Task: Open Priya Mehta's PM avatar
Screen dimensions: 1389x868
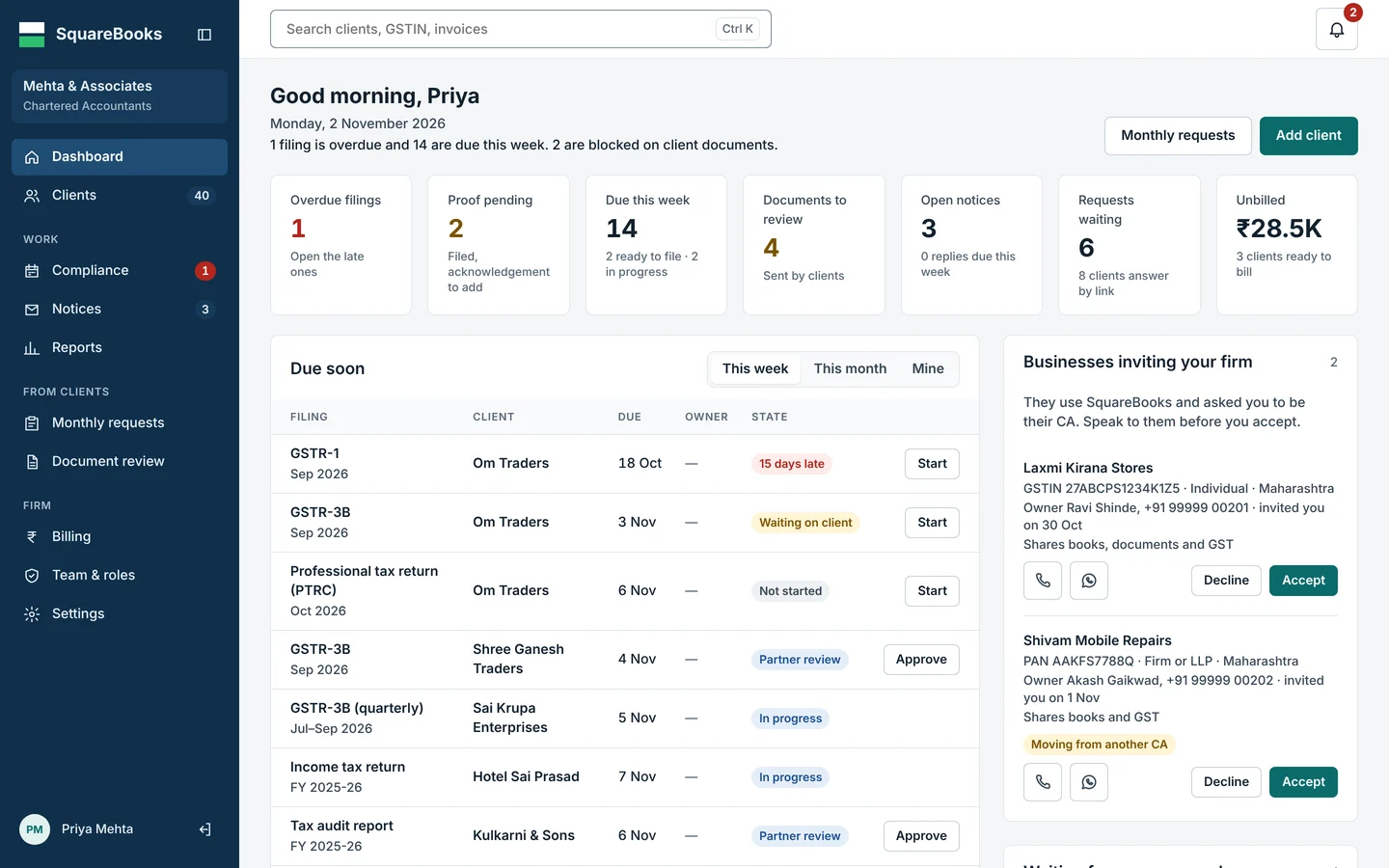Action: click(35, 829)
